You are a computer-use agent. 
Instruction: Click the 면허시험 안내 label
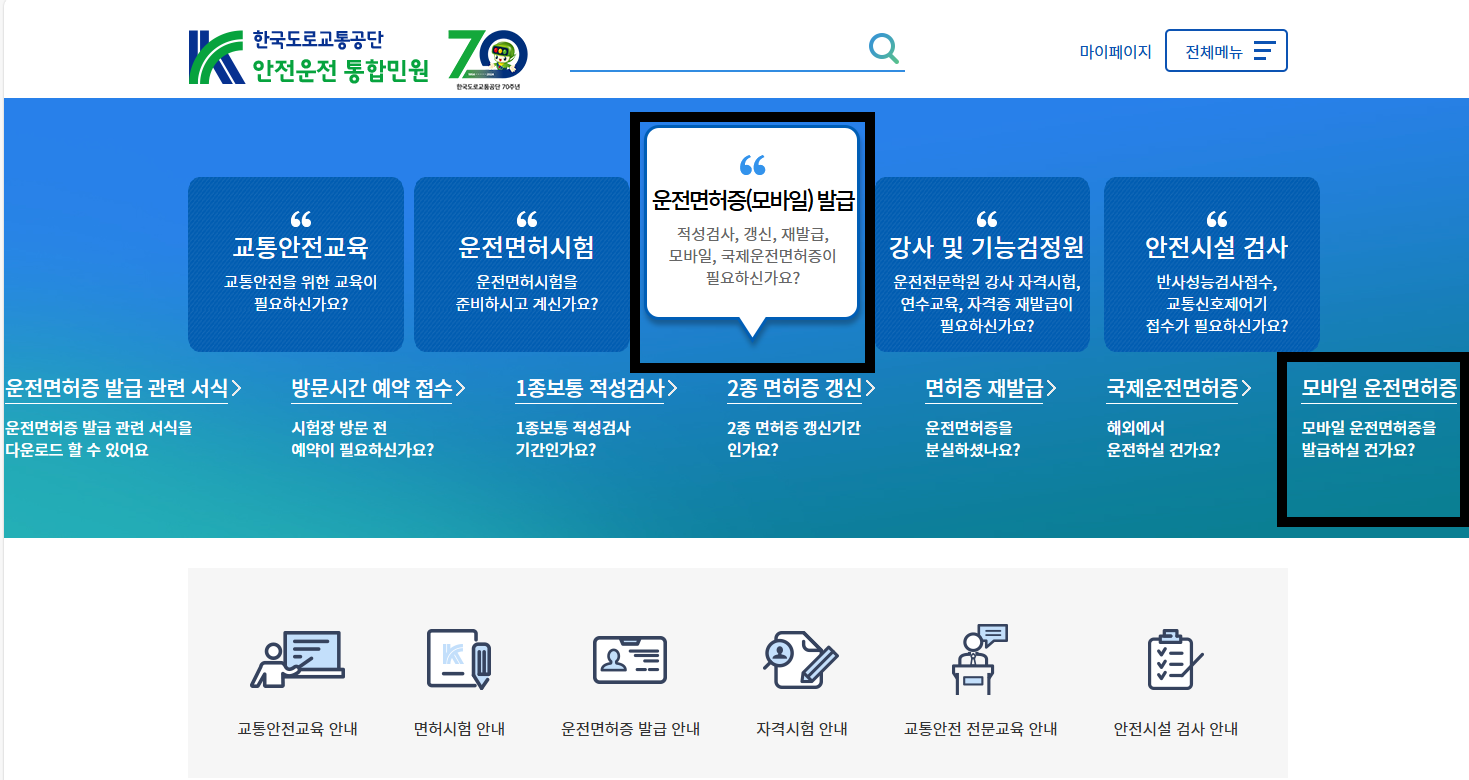459,729
